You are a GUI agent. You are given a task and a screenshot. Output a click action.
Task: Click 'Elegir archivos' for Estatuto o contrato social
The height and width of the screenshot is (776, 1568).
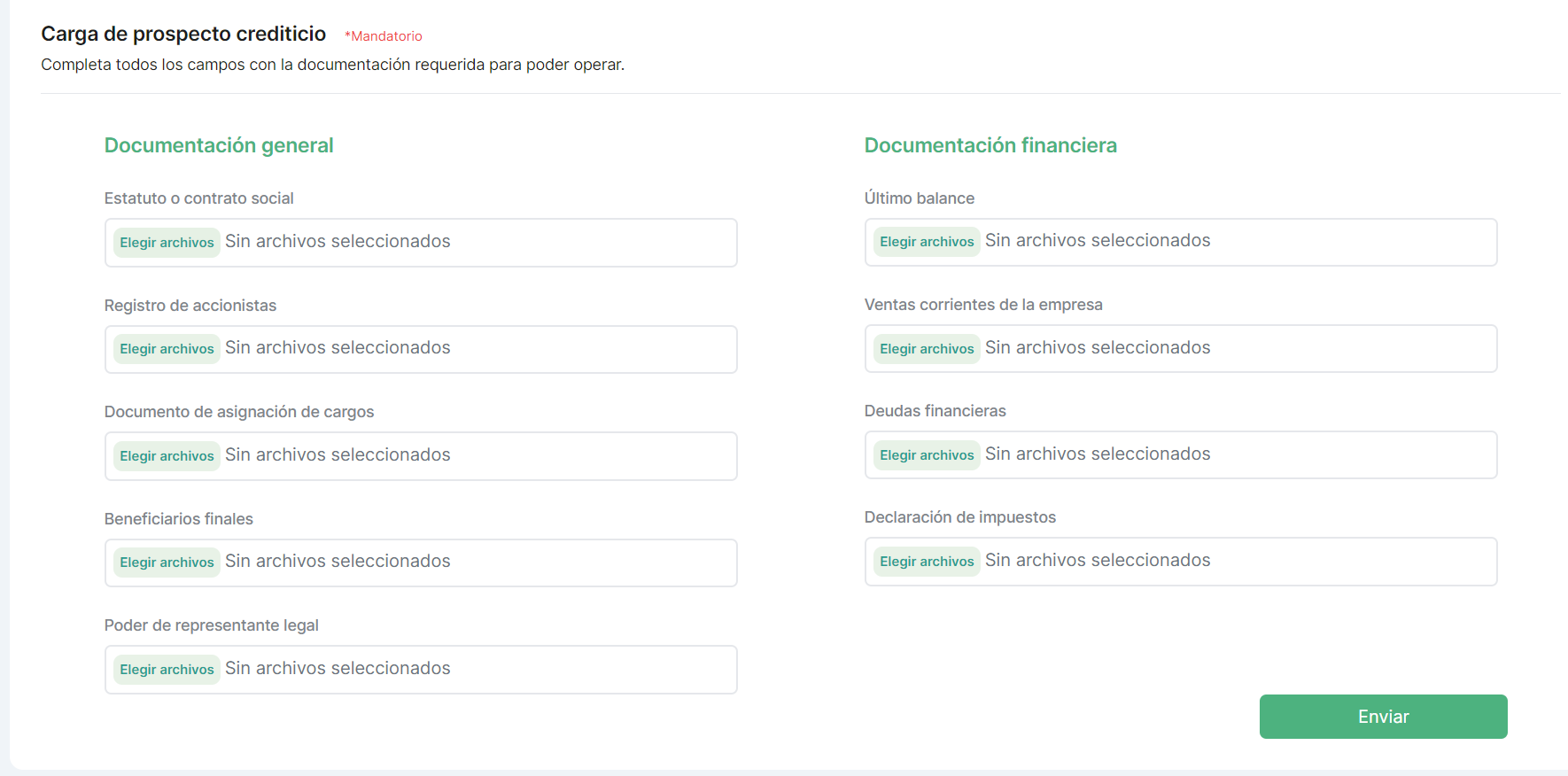coord(167,243)
